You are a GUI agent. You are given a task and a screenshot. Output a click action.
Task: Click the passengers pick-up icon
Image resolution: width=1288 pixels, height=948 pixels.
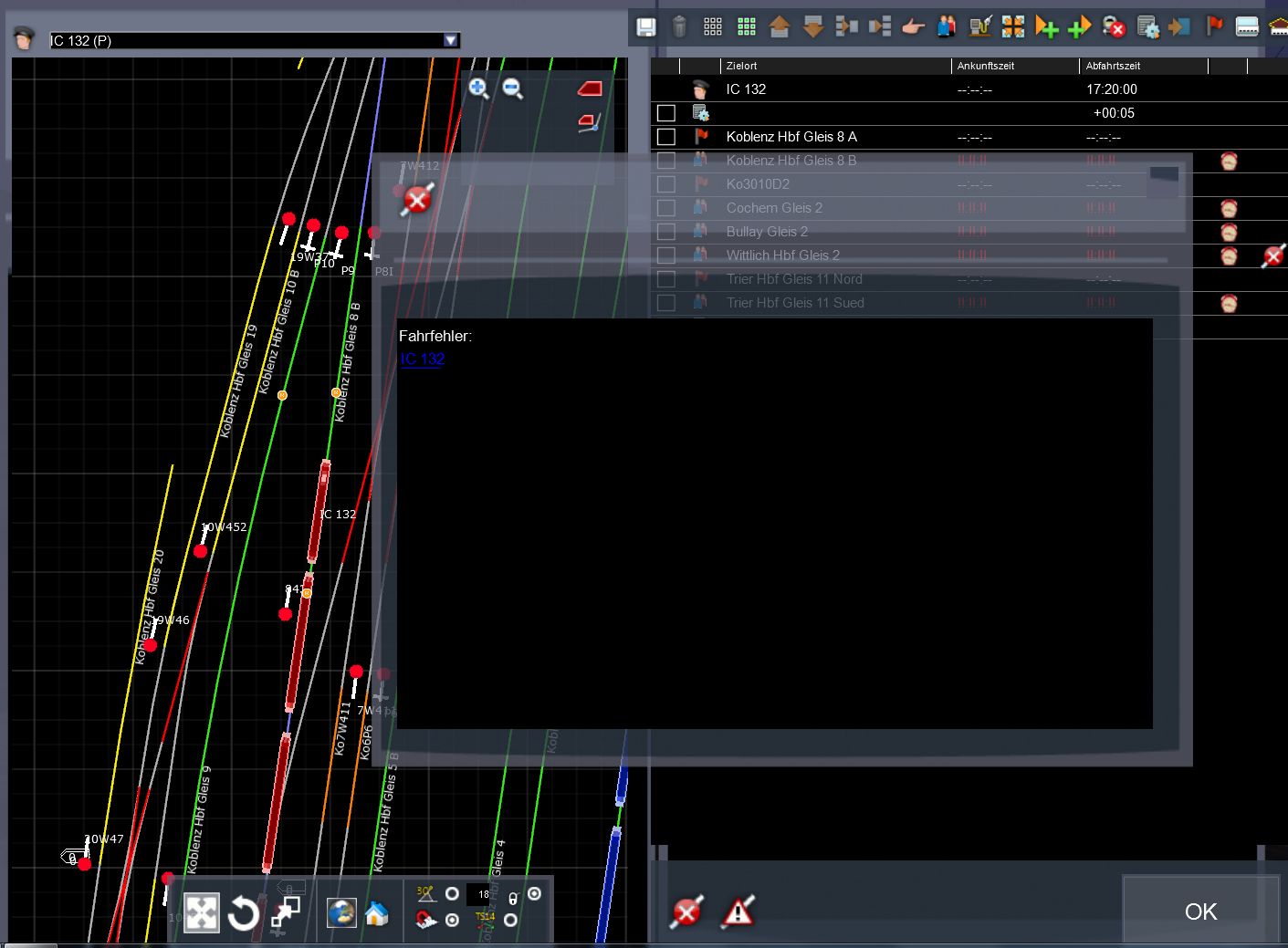947,27
